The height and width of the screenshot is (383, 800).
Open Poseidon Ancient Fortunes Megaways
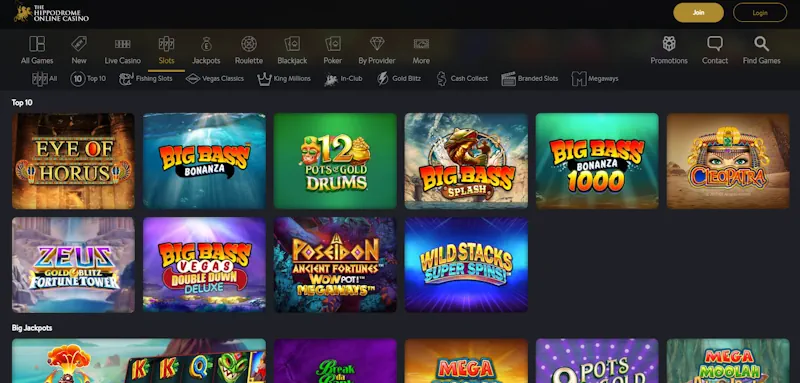[x=335, y=265]
